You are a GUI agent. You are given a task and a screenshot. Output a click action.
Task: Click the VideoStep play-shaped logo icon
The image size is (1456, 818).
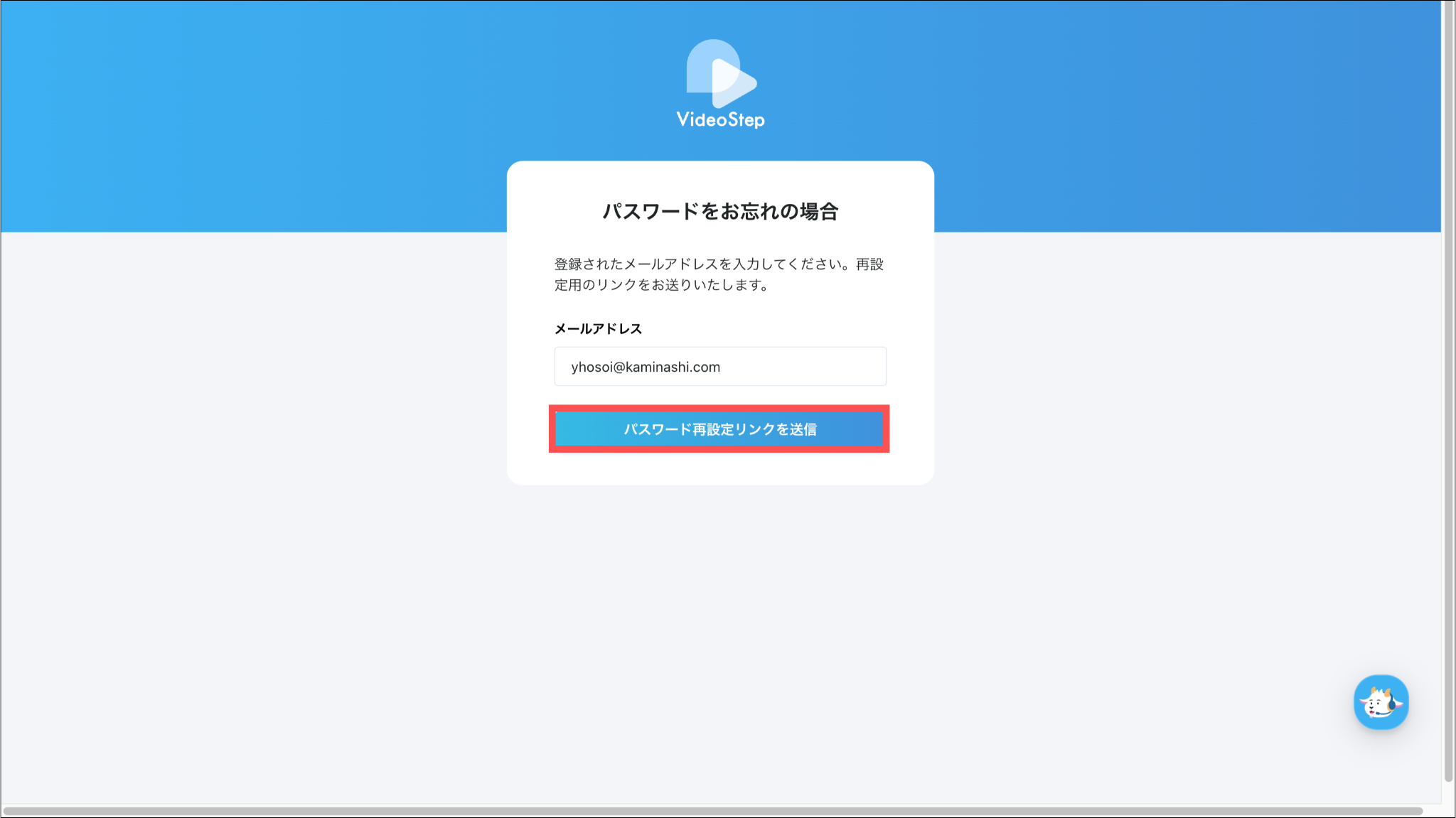pos(720,73)
